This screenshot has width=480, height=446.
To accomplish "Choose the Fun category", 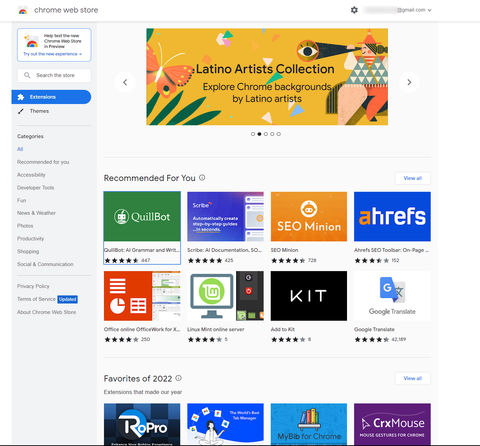I will pyautogui.click(x=21, y=200).
